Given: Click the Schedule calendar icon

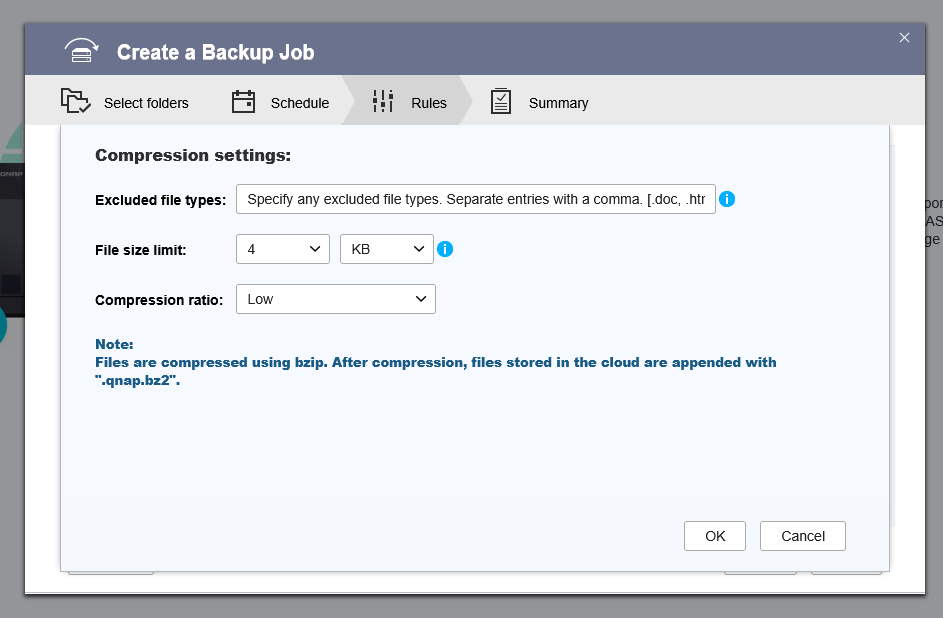Looking at the screenshot, I should pos(243,101).
